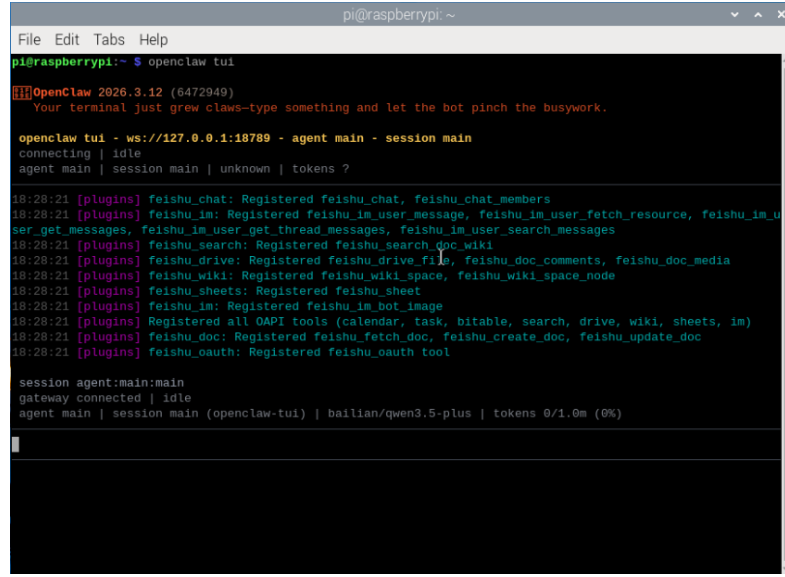Click the window minimize chevron icon
The image size is (785, 577).
pyautogui.click(x=734, y=15)
